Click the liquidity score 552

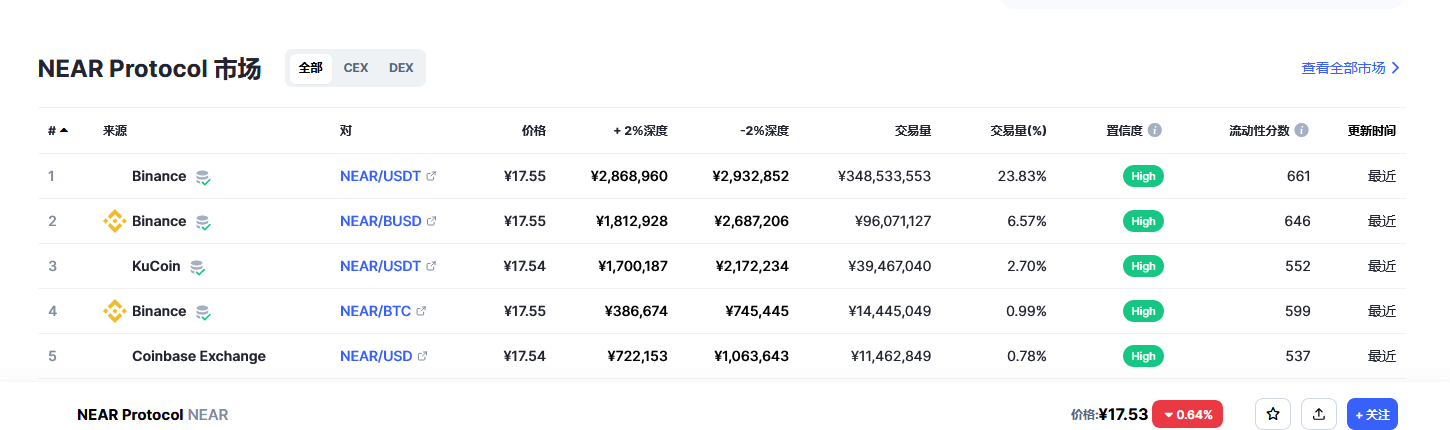[x=1298, y=266]
